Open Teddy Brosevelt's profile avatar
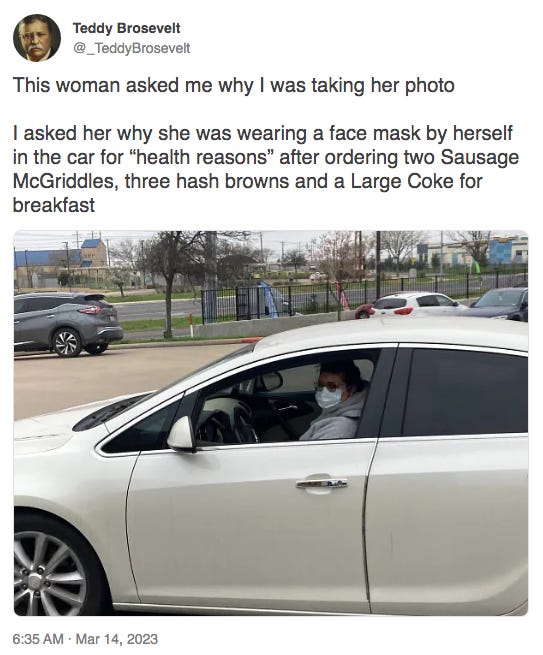 [x=37, y=38]
